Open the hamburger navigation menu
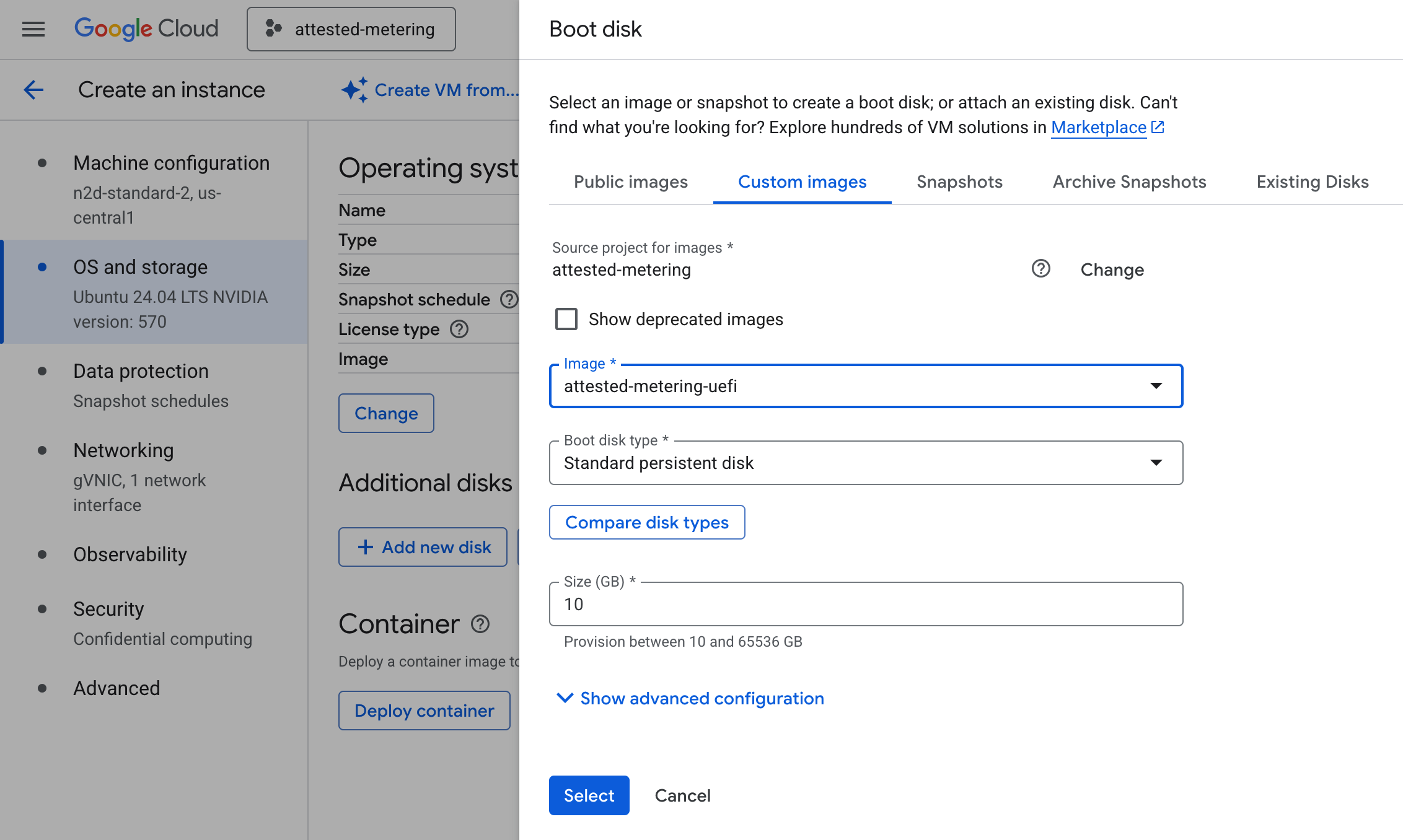The height and width of the screenshot is (840, 1403). 33,29
